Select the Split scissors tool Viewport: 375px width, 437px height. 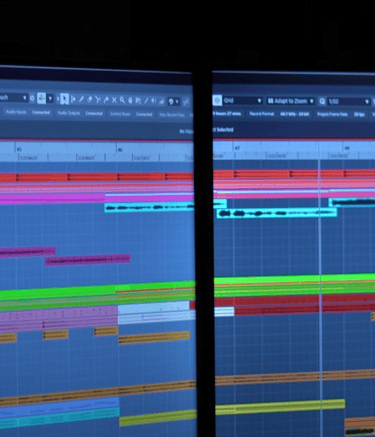(x=98, y=99)
